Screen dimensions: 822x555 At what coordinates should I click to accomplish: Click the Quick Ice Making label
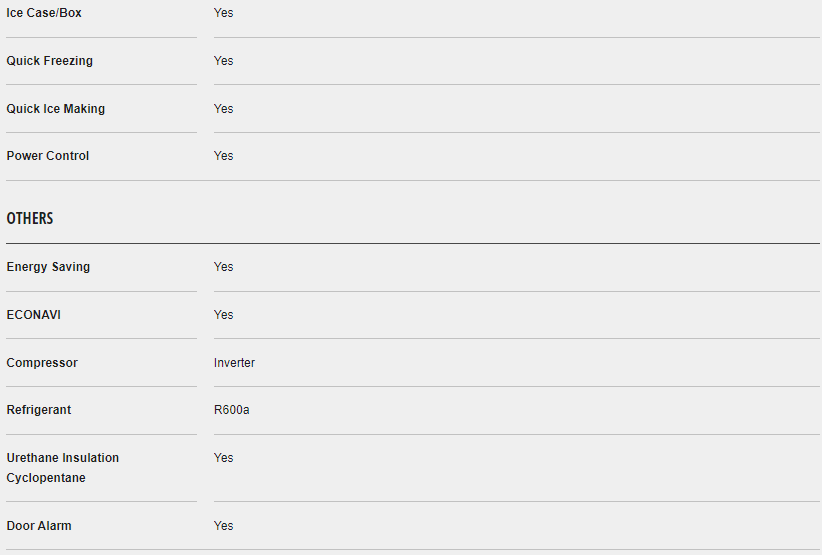pyautogui.click(x=55, y=109)
